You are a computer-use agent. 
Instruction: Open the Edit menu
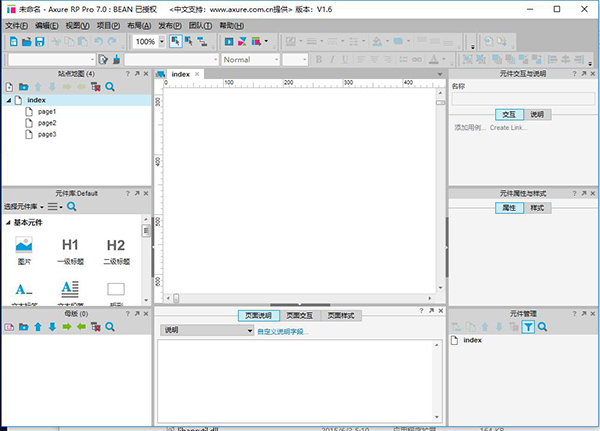click(47, 26)
